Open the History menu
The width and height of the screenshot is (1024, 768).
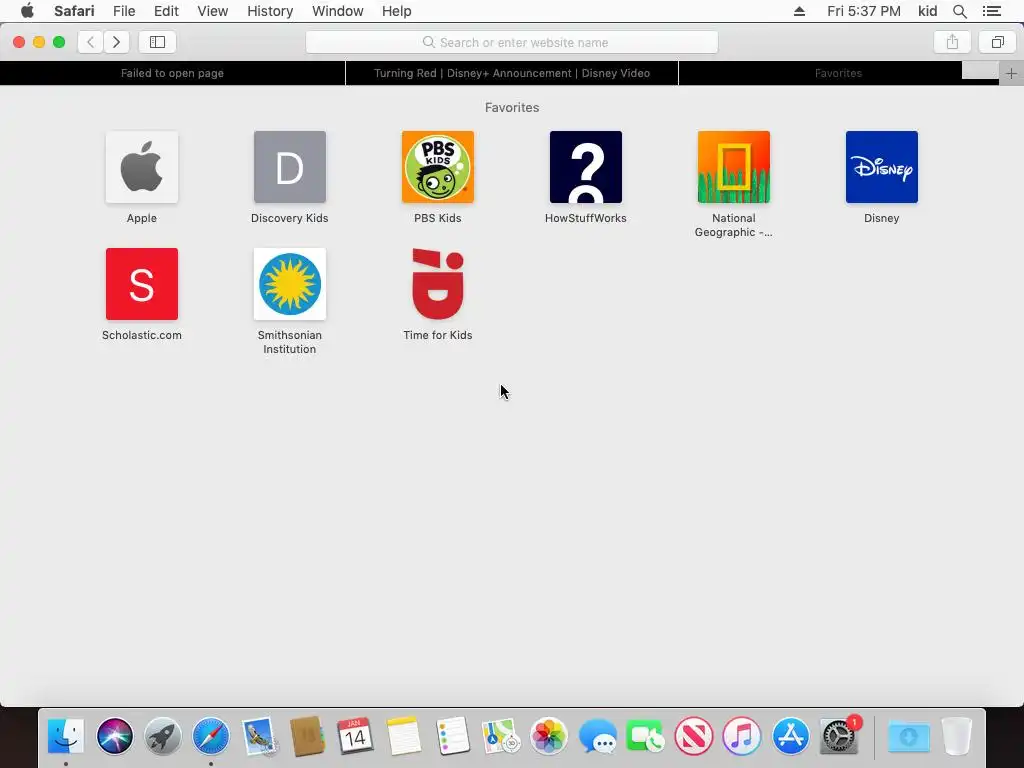click(x=270, y=11)
